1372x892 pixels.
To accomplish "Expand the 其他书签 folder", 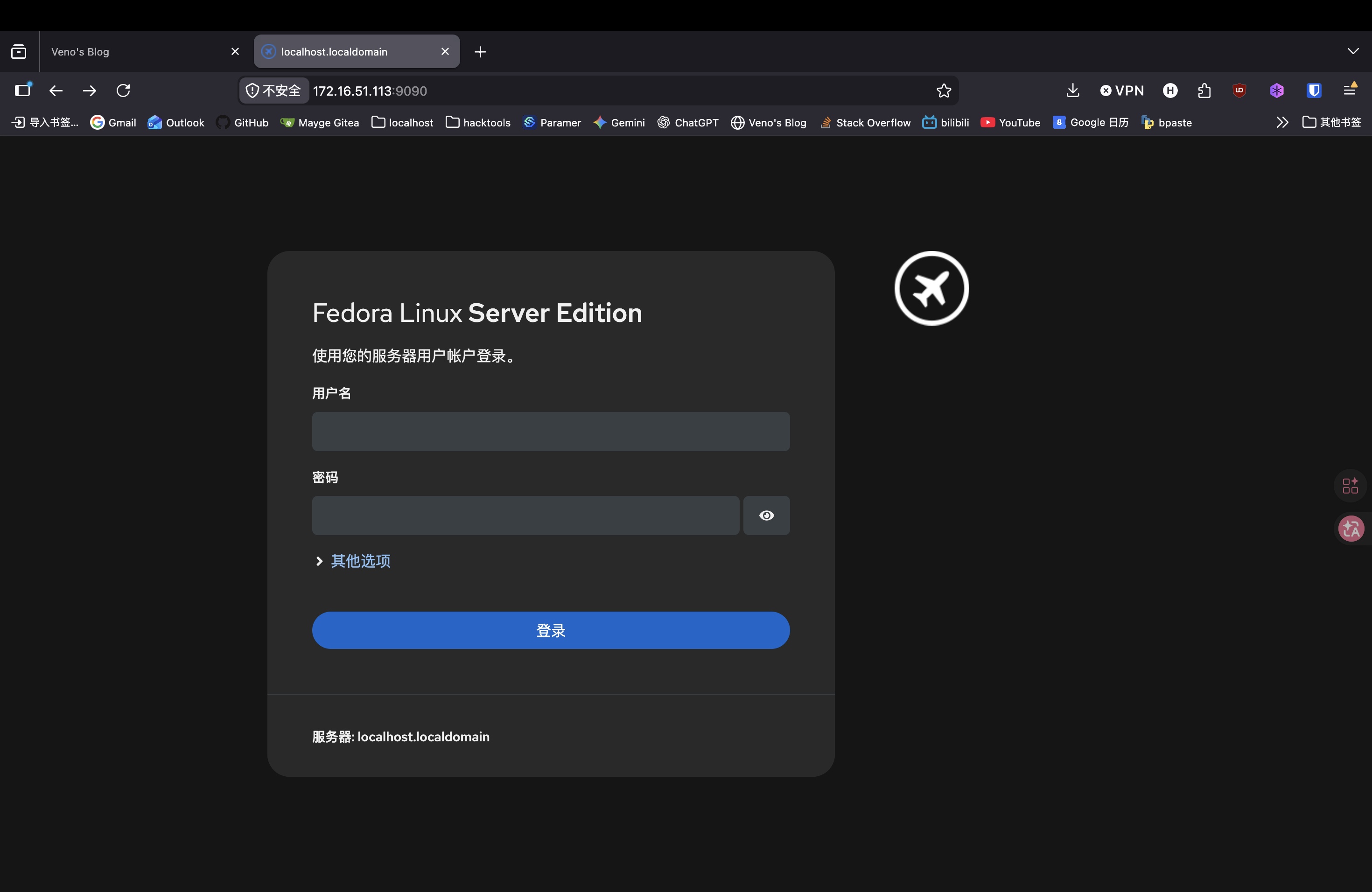I will pos(1332,122).
